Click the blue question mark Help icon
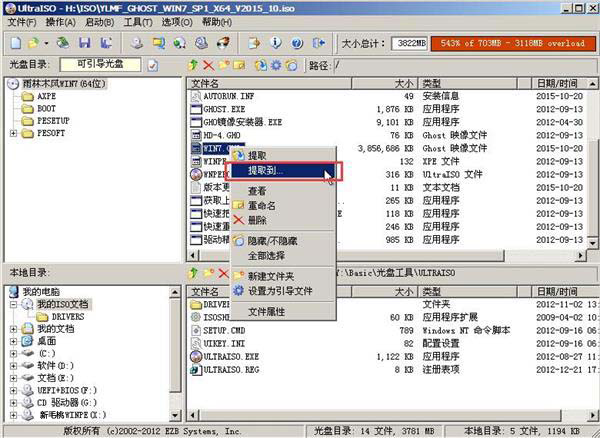Image resolution: width=600 pixels, height=438 pixels. 297,43
